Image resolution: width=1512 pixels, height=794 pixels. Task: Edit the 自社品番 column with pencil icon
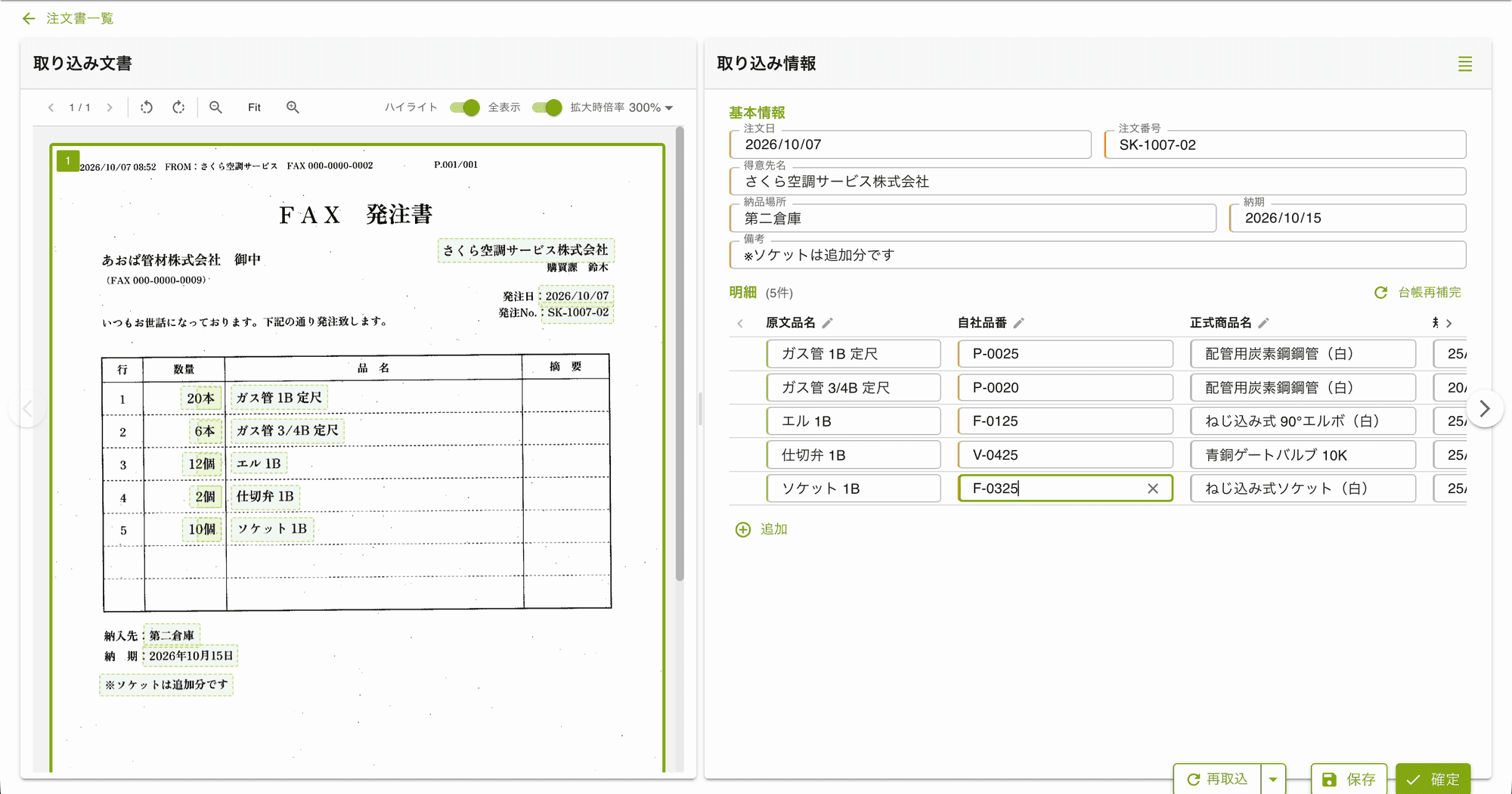(x=1019, y=323)
